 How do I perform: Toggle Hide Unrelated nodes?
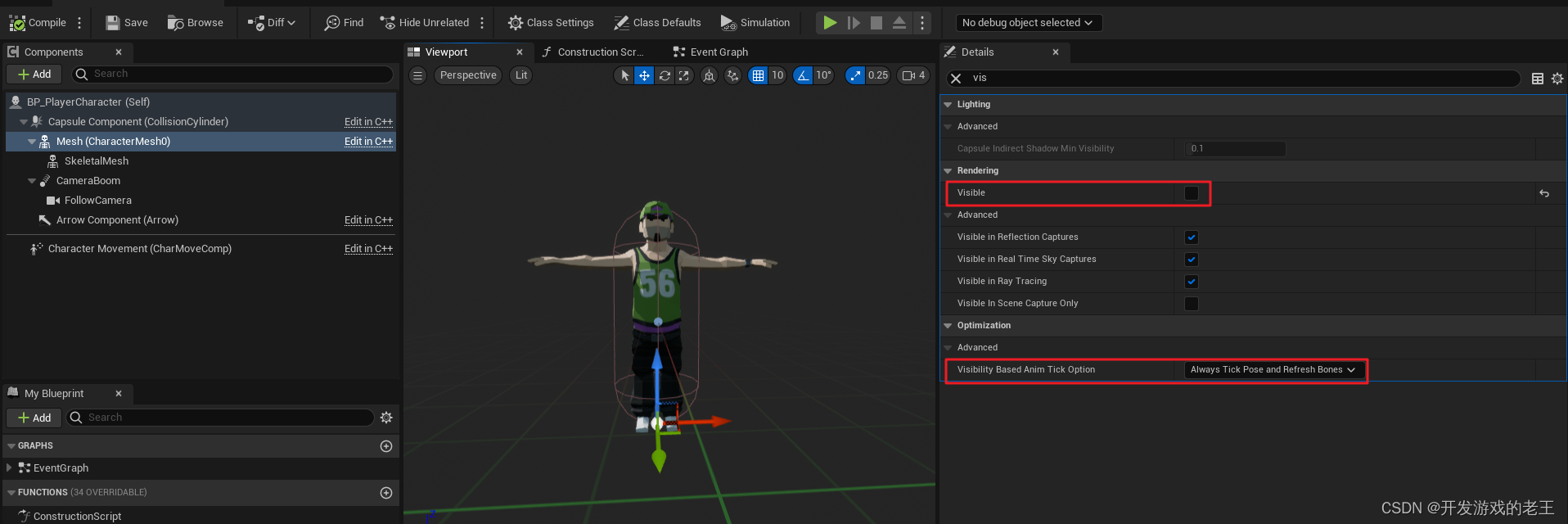(425, 23)
